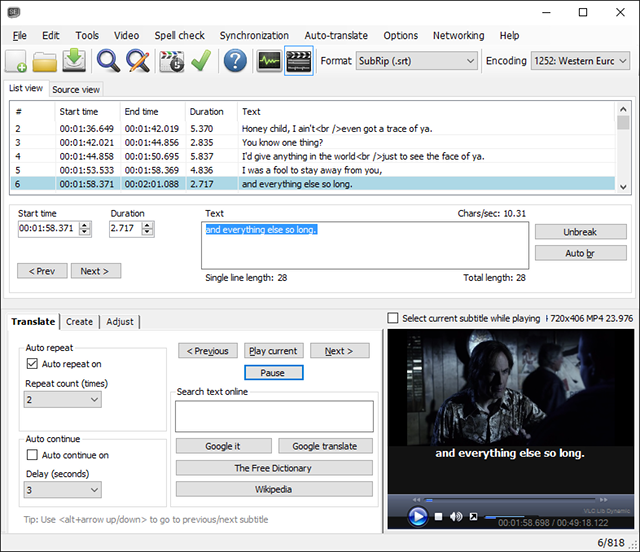Viewport: 640px width, 552px height.
Task: Check Select current subtitle while playing
Action: [393, 318]
